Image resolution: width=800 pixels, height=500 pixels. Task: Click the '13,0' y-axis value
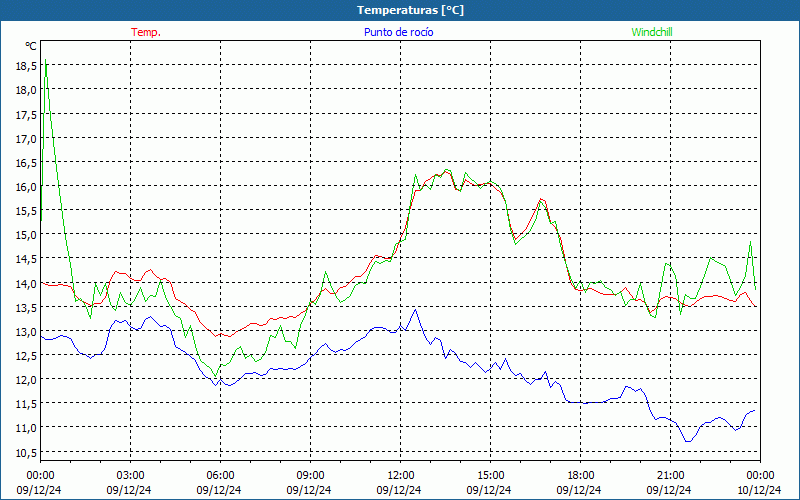(26, 332)
